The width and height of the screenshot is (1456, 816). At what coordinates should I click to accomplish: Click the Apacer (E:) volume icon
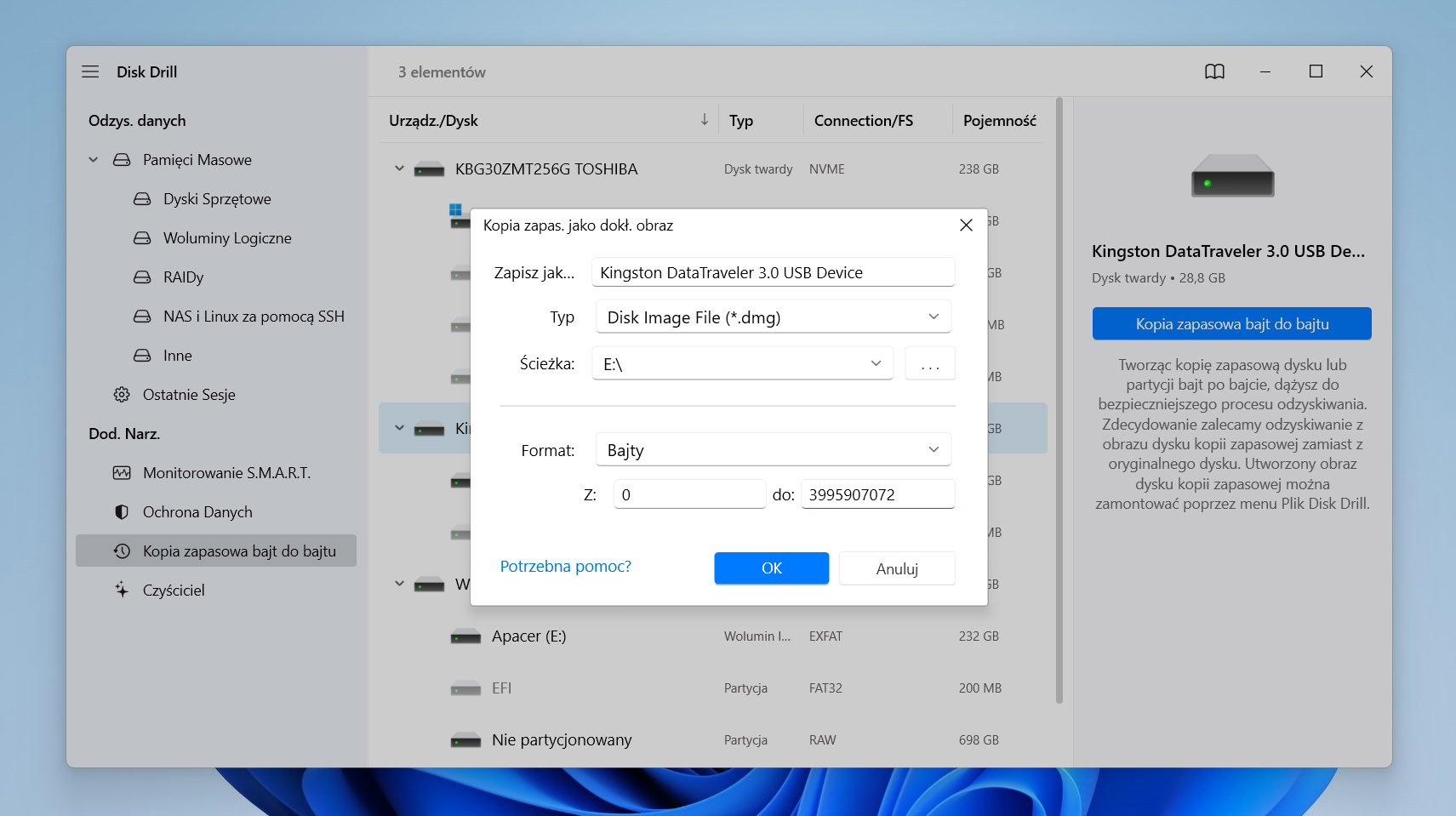[x=465, y=637]
